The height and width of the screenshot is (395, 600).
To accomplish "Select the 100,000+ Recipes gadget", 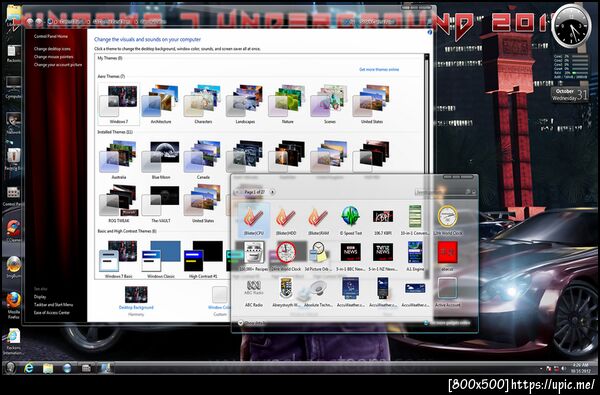I will coord(254,256).
